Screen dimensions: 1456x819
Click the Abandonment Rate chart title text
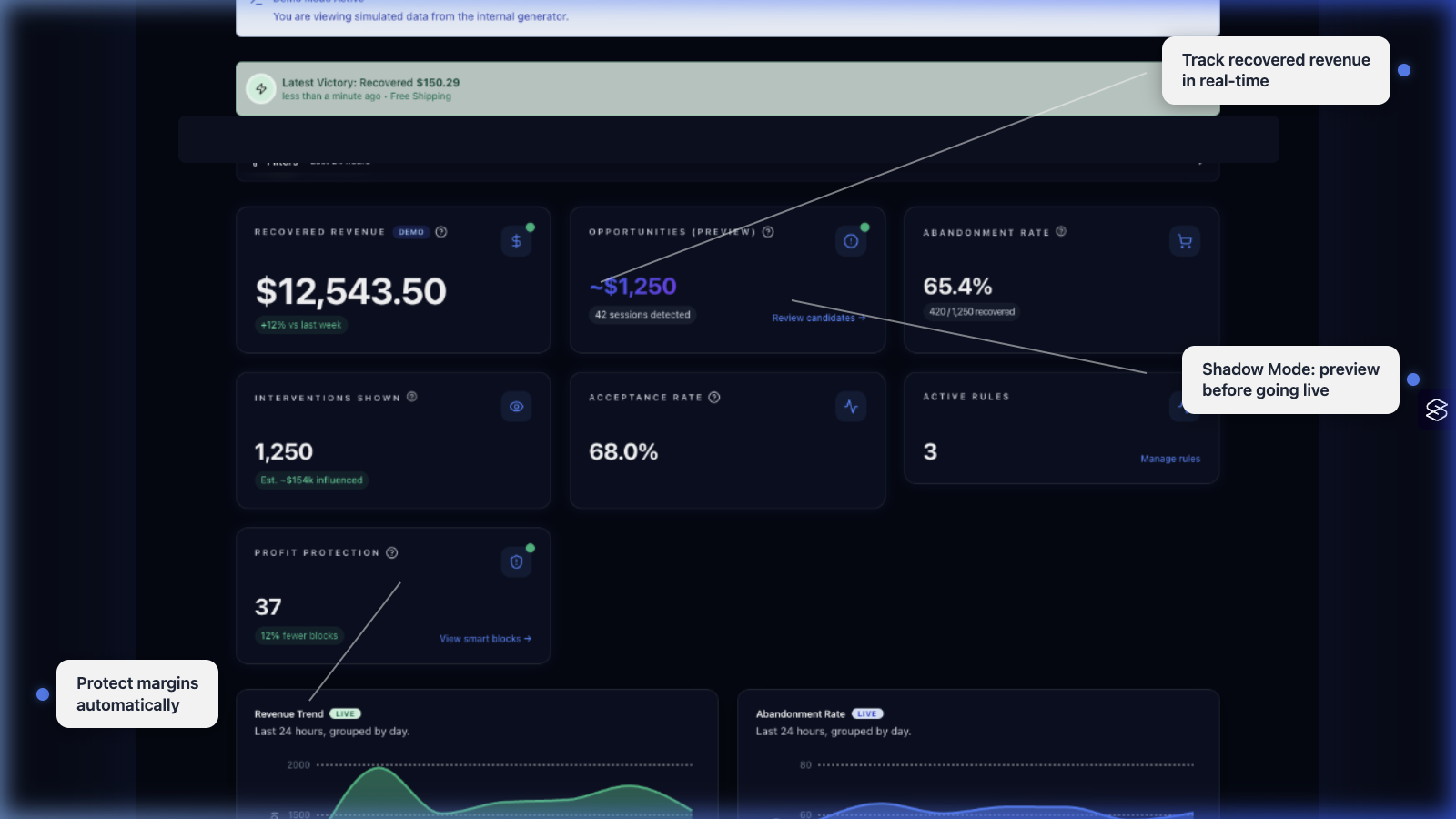pos(801,714)
